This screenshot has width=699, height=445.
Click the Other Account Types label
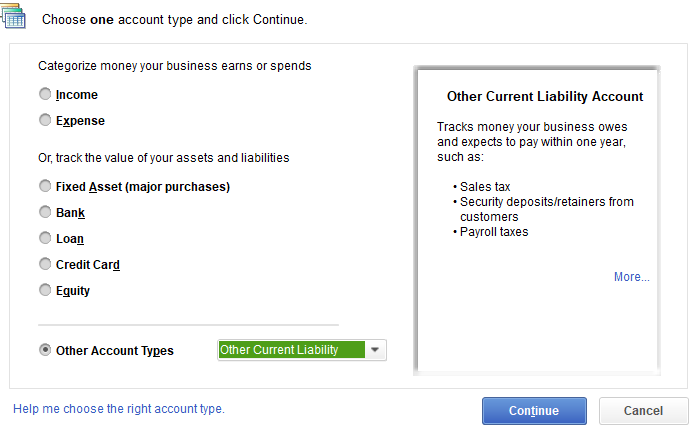(x=114, y=351)
